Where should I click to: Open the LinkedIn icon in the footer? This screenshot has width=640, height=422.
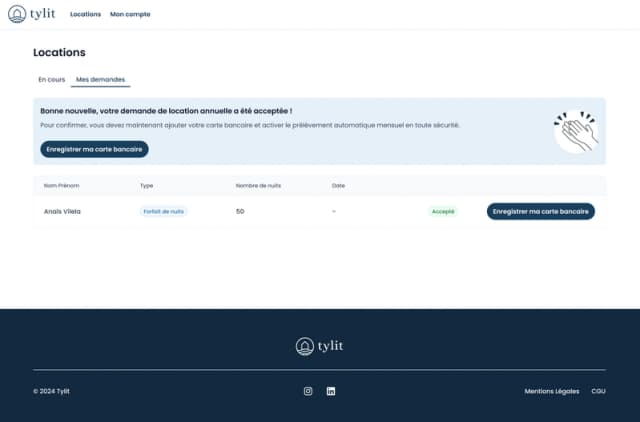(331, 391)
